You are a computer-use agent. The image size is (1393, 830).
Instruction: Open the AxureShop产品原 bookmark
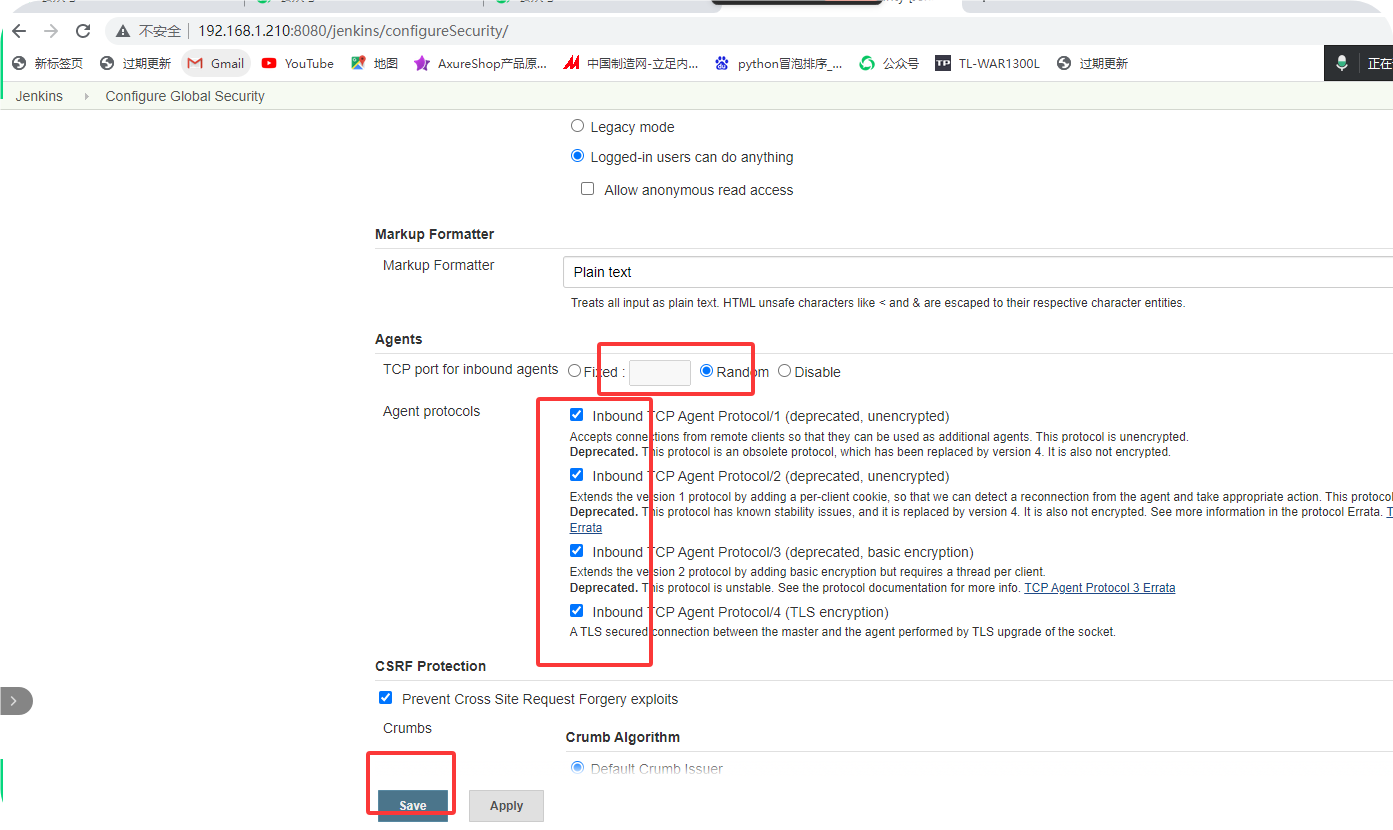(480, 63)
